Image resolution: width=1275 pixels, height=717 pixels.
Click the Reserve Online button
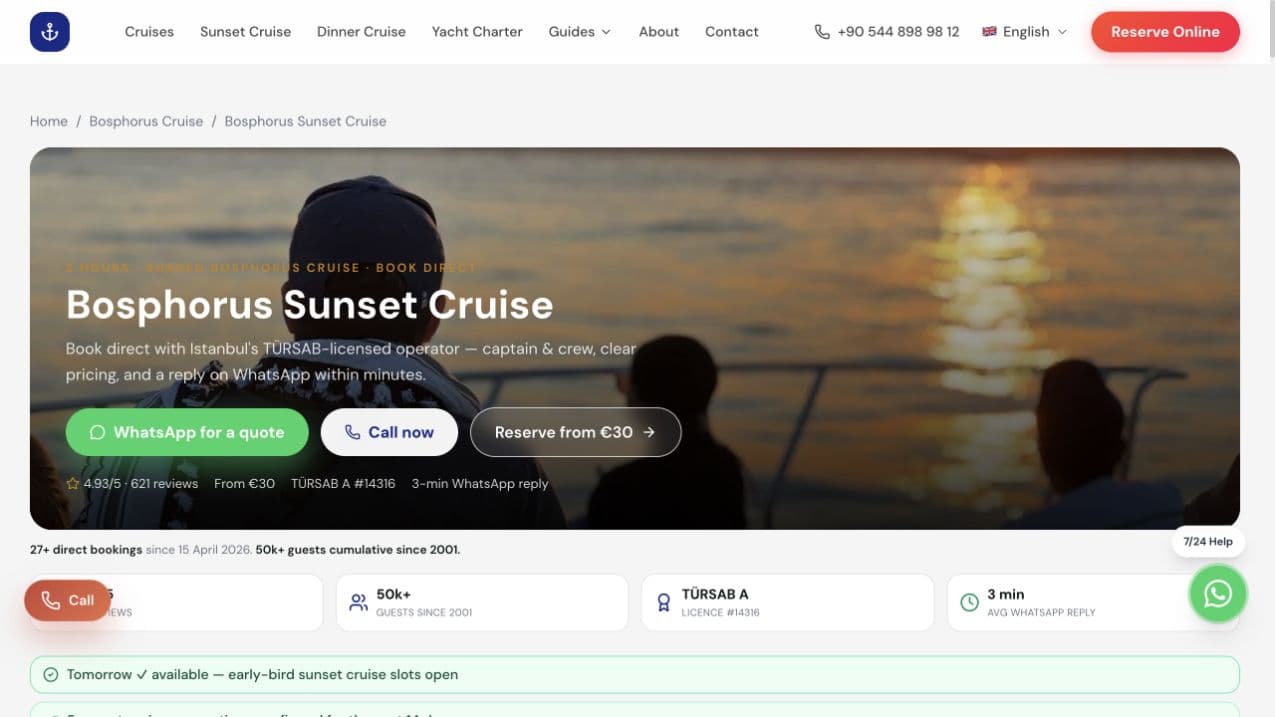[x=1165, y=32]
